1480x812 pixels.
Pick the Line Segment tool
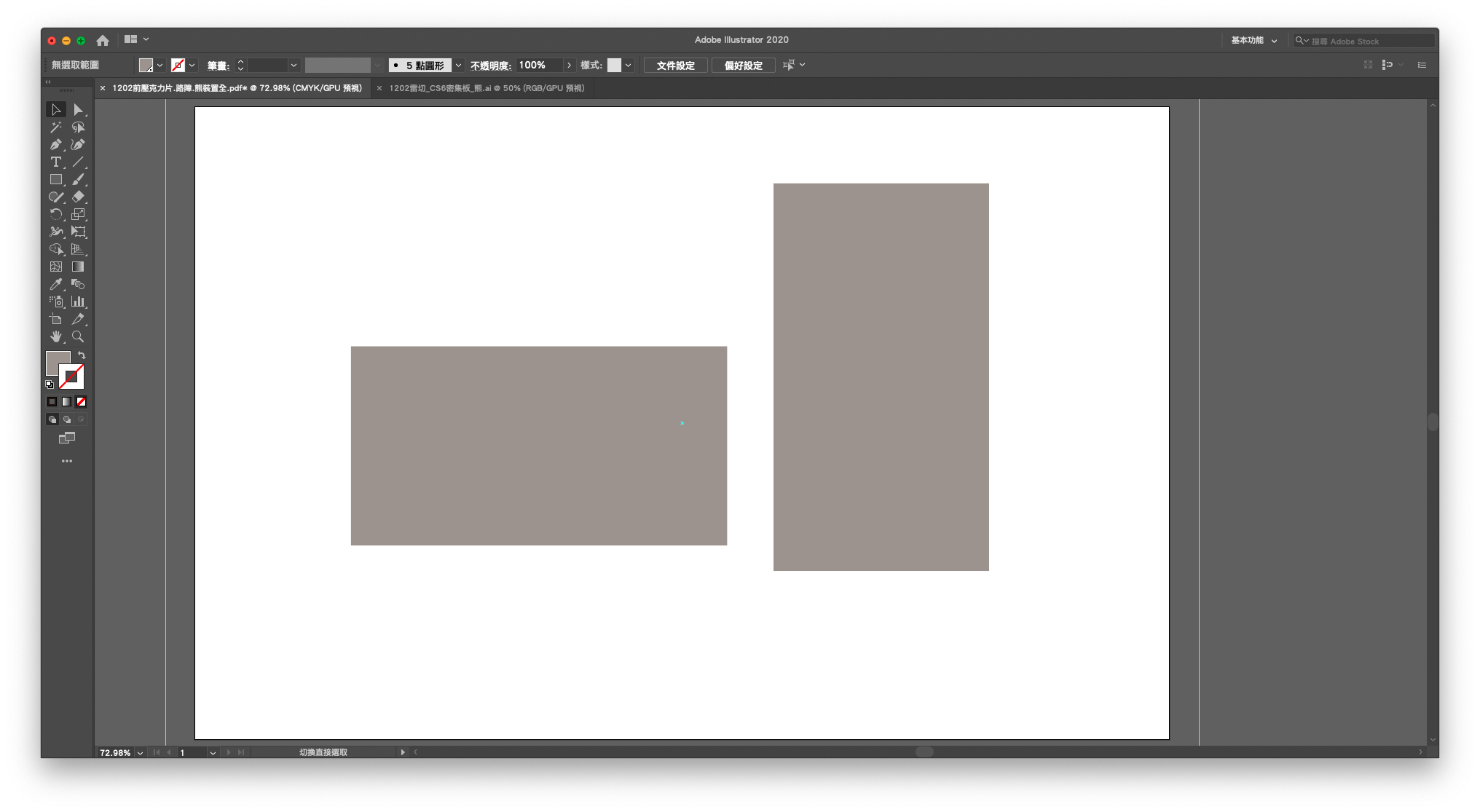(78, 162)
